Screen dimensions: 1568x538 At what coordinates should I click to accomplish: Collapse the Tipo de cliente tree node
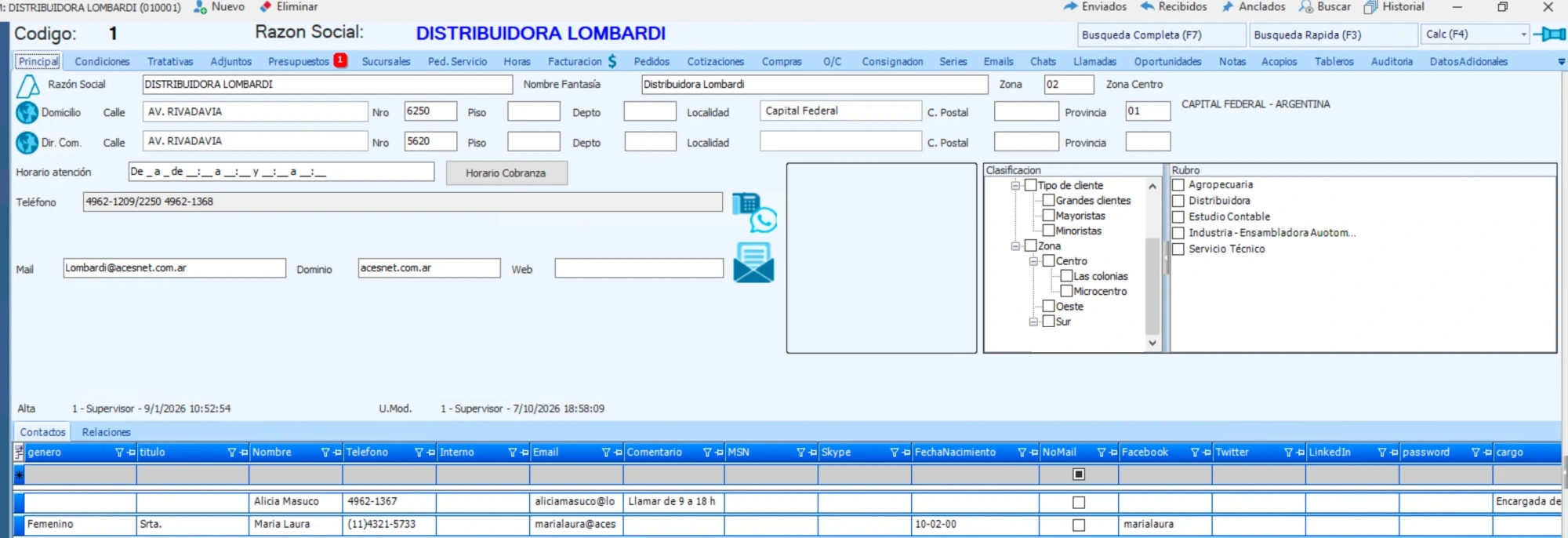click(x=1015, y=186)
